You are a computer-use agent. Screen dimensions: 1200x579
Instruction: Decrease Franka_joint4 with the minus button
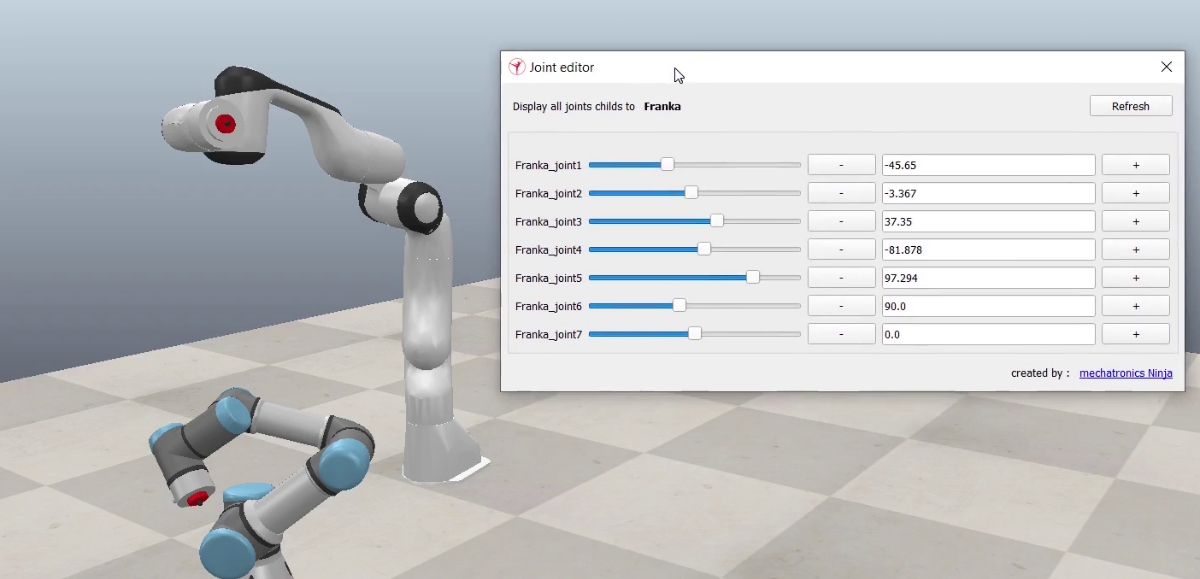pos(841,249)
